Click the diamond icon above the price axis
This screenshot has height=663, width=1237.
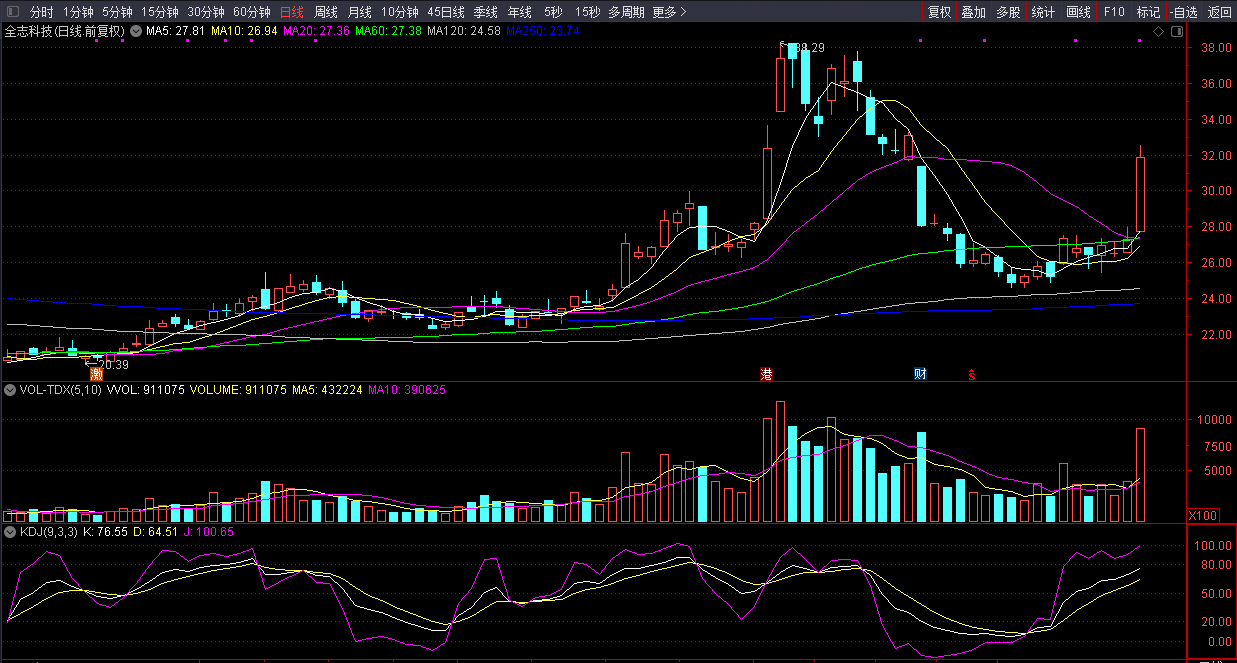[x=1158, y=32]
